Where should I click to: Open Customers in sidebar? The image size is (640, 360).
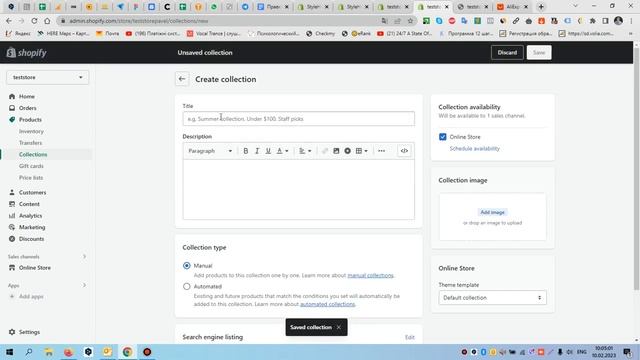[x=32, y=193]
